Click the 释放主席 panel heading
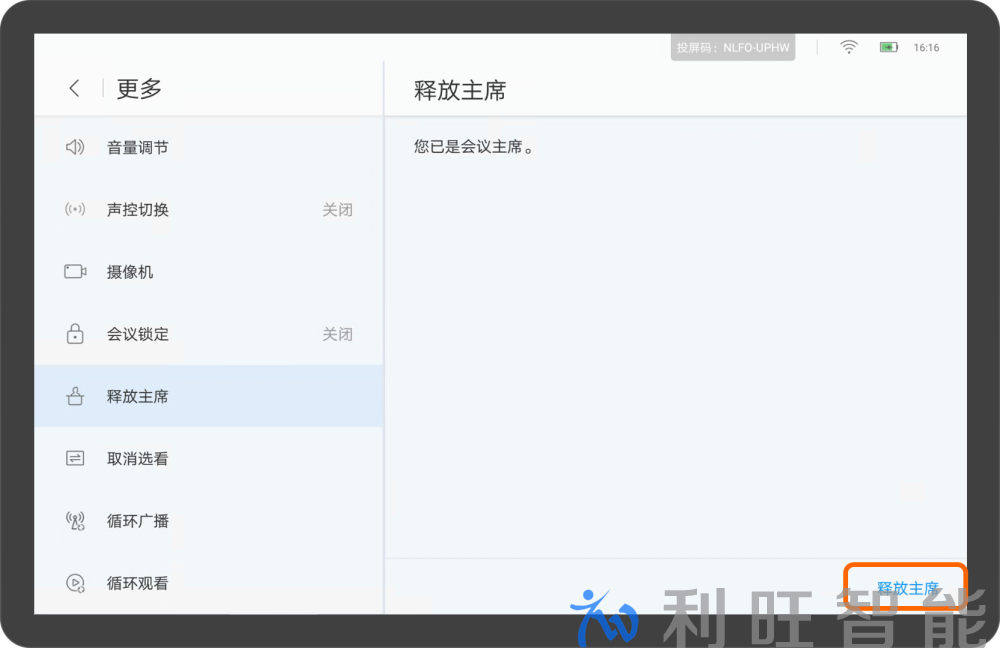Screen dimensions: 1000x648 (x=460, y=90)
